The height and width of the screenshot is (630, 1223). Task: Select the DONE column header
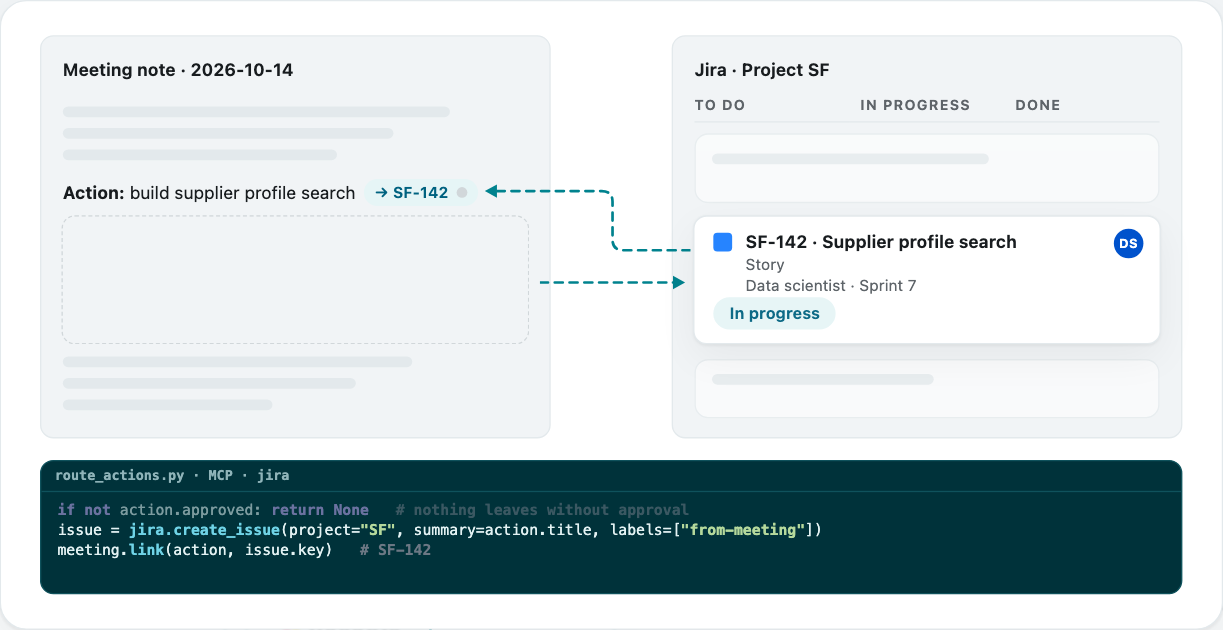[1038, 105]
